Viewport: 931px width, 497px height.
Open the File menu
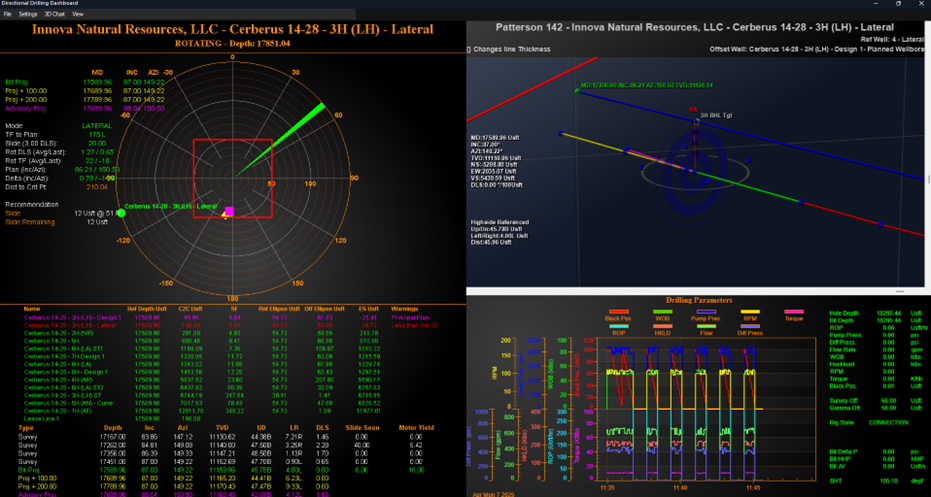pos(8,15)
